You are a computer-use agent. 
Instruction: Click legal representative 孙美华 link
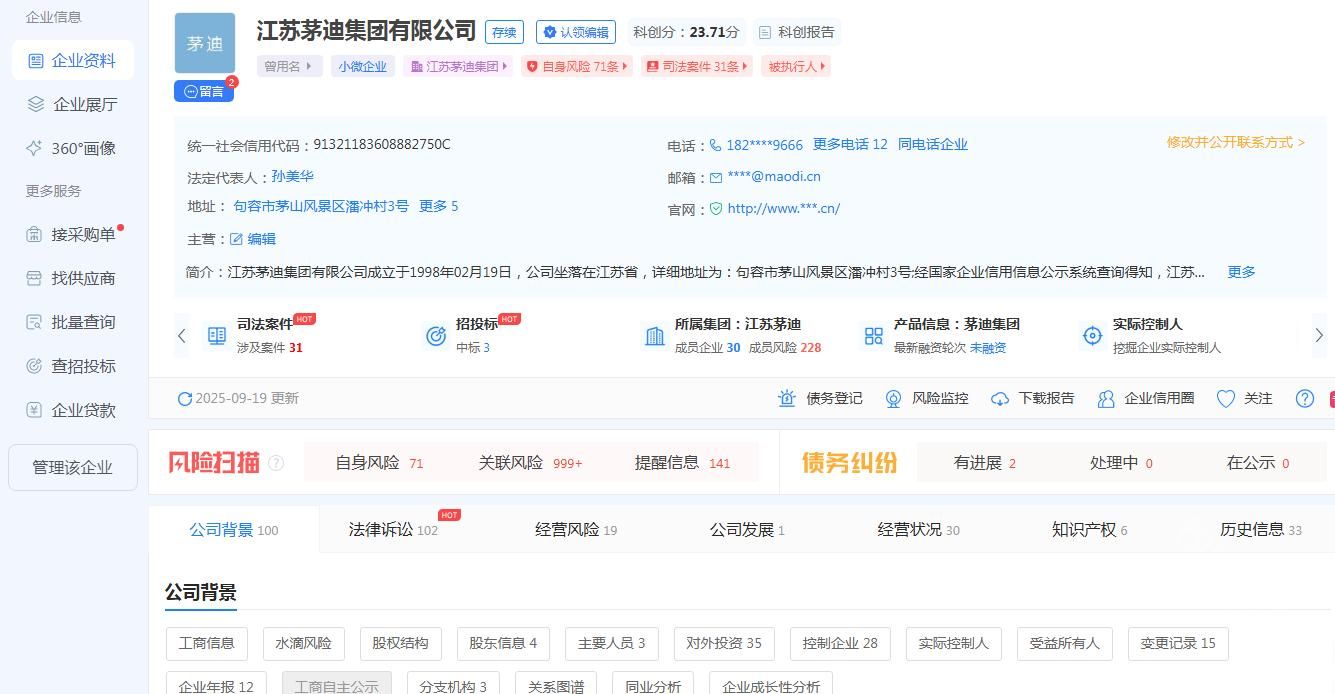pos(293,176)
